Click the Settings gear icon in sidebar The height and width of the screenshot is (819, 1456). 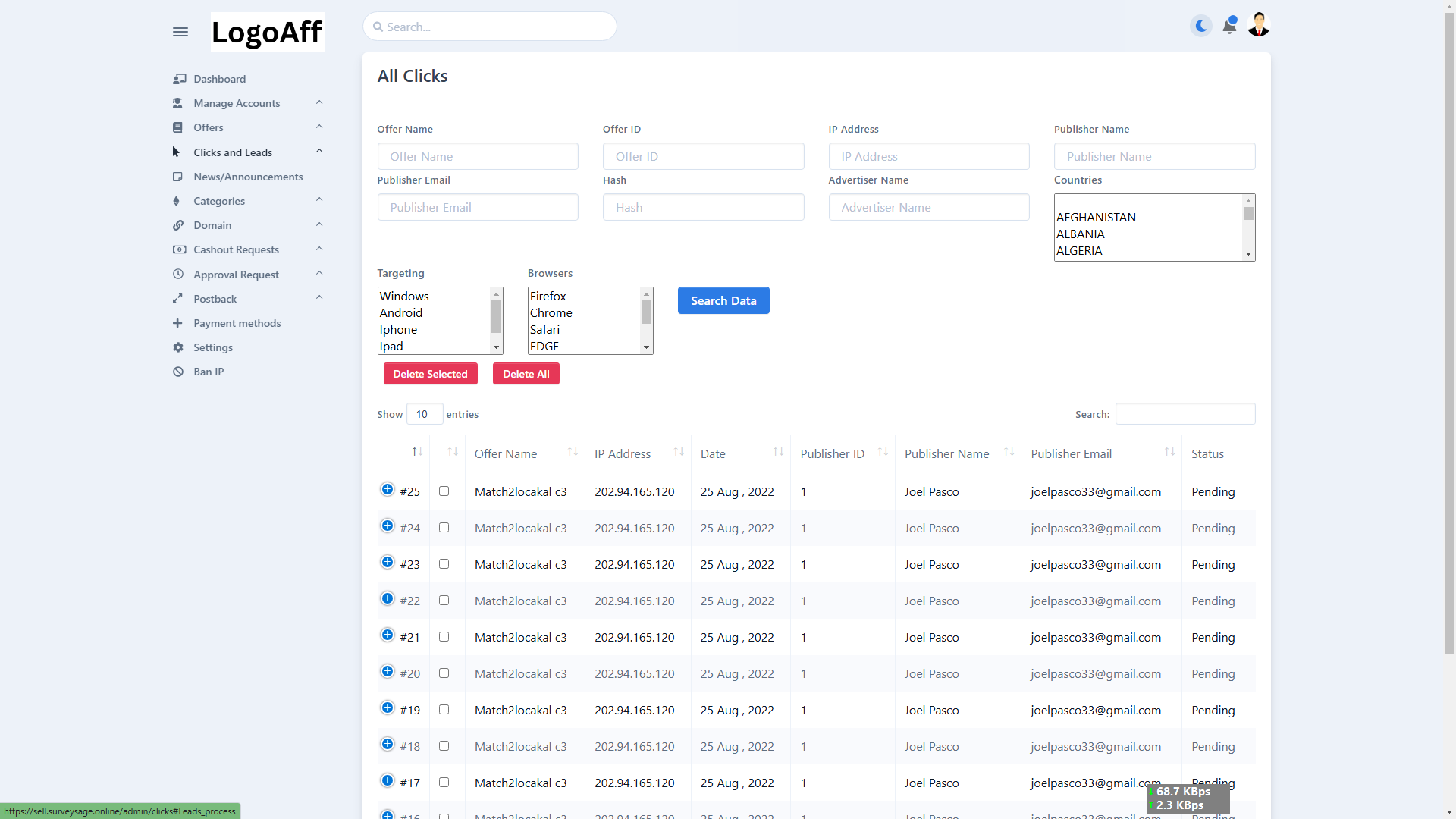(x=178, y=347)
